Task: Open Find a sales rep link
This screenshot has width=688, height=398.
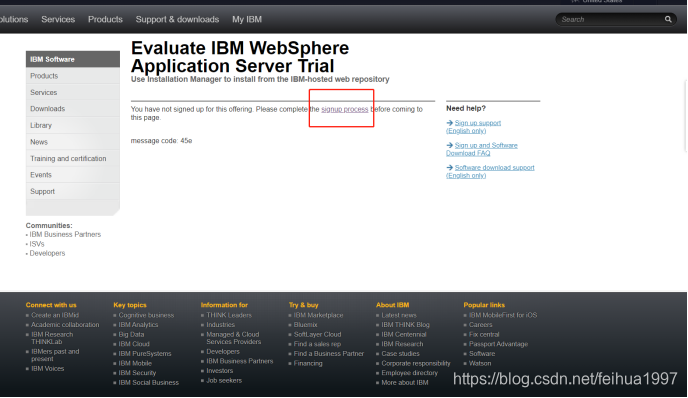Action: 317,344
